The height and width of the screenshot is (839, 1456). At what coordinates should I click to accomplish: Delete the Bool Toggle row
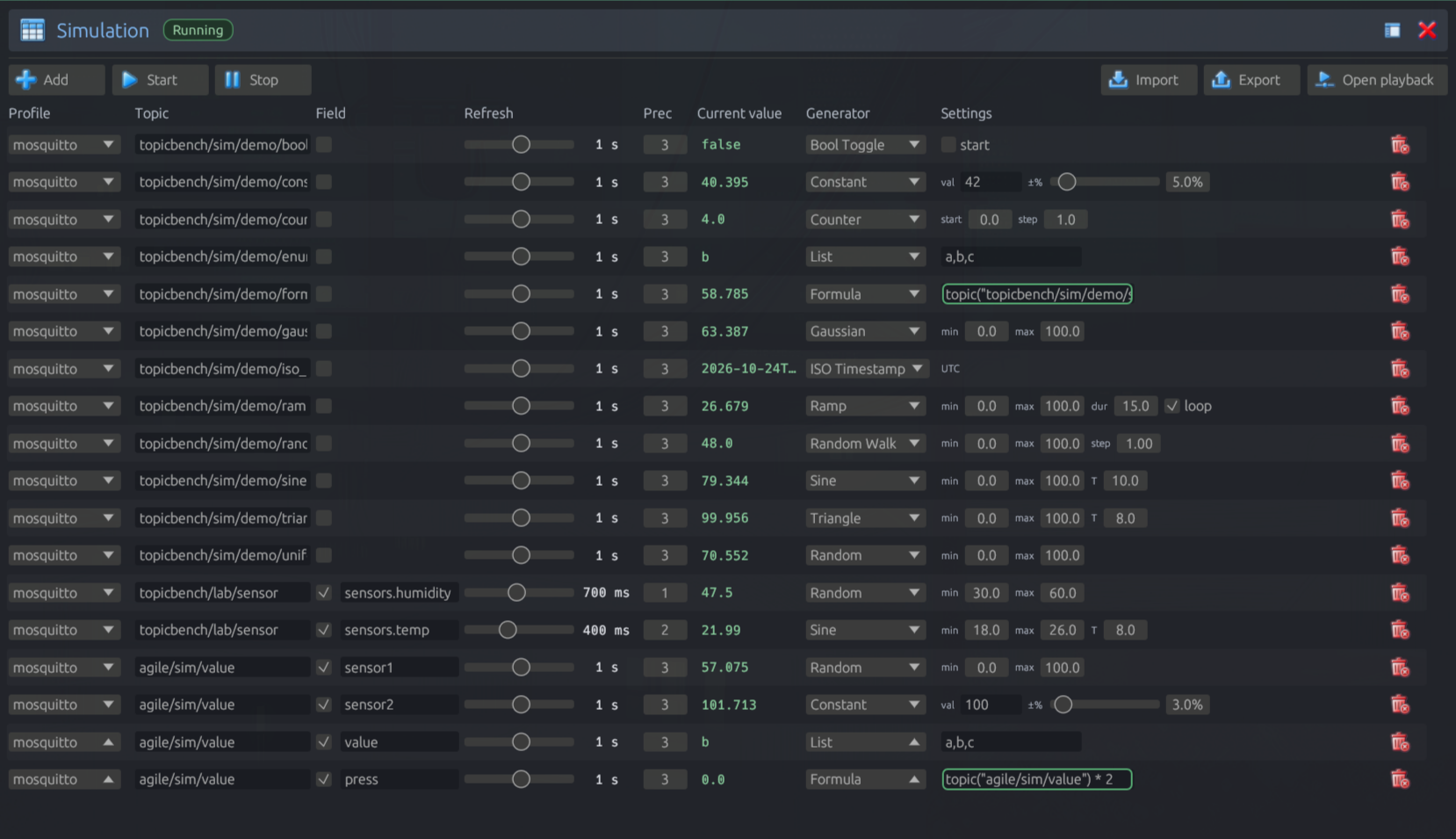click(1400, 145)
